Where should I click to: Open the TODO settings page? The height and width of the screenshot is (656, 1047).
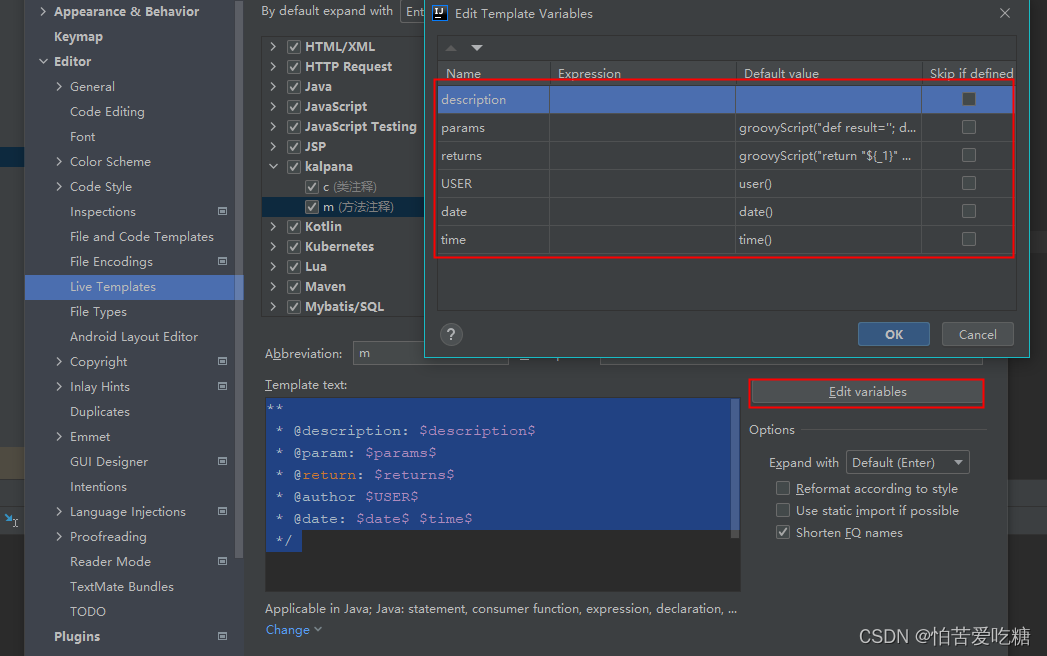point(87,611)
